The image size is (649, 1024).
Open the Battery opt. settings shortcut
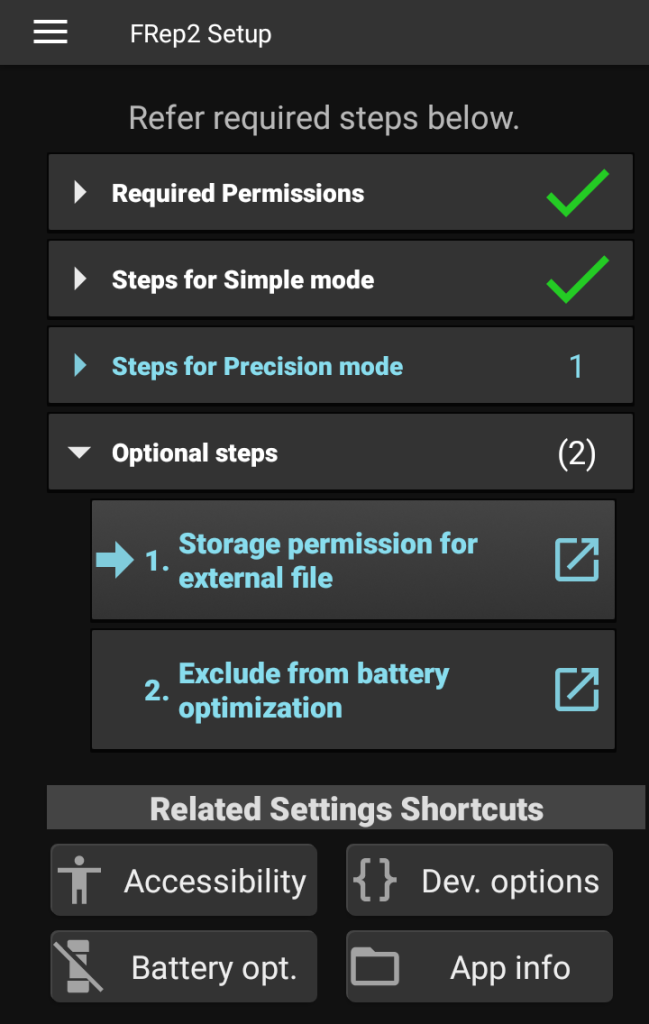click(x=183, y=966)
